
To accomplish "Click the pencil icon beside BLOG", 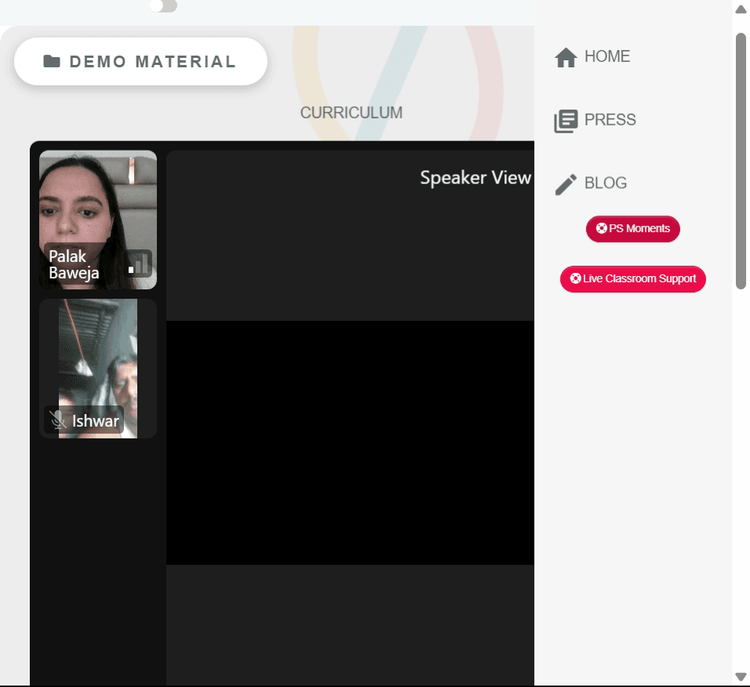I will [566, 184].
